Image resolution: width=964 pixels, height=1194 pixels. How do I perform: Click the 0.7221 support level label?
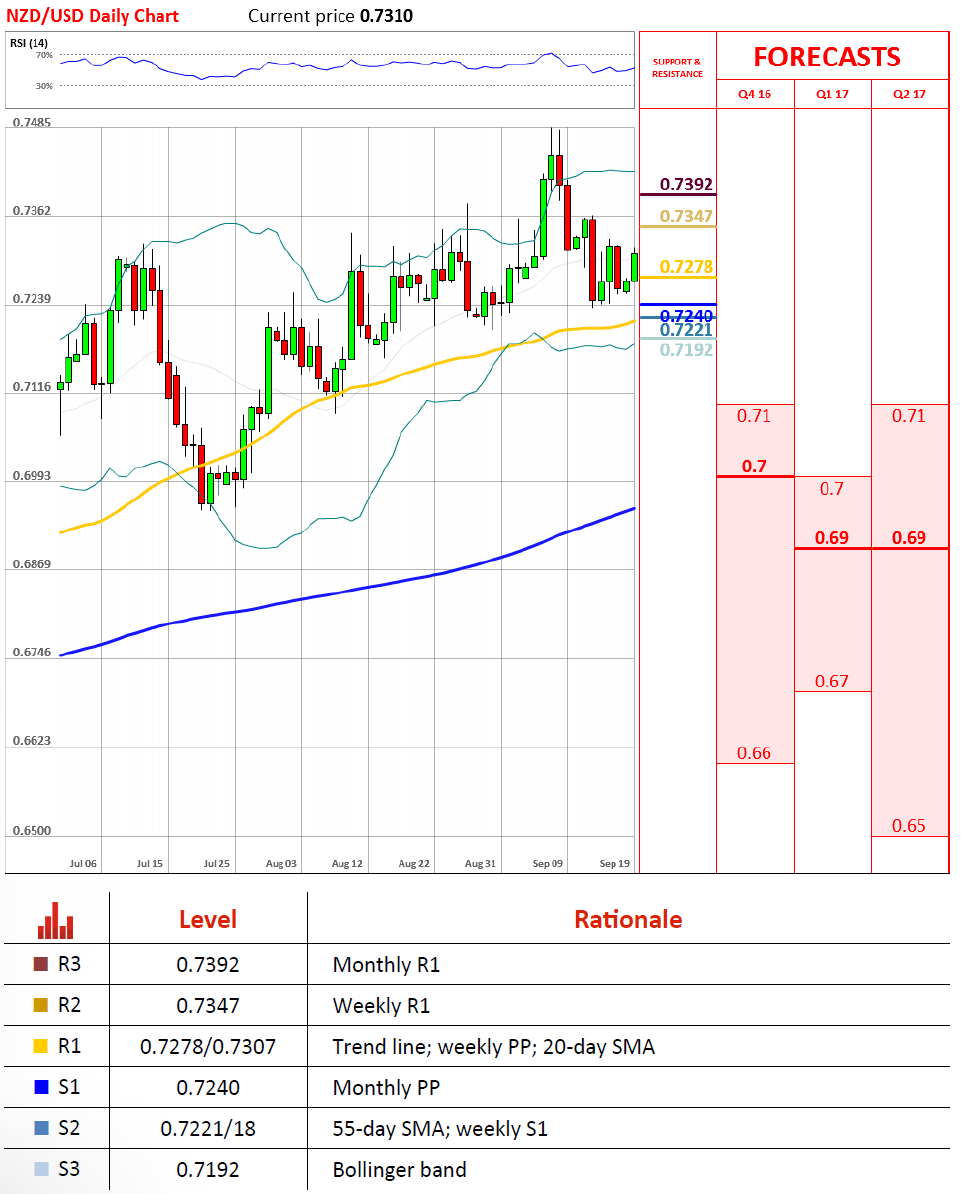point(686,330)
